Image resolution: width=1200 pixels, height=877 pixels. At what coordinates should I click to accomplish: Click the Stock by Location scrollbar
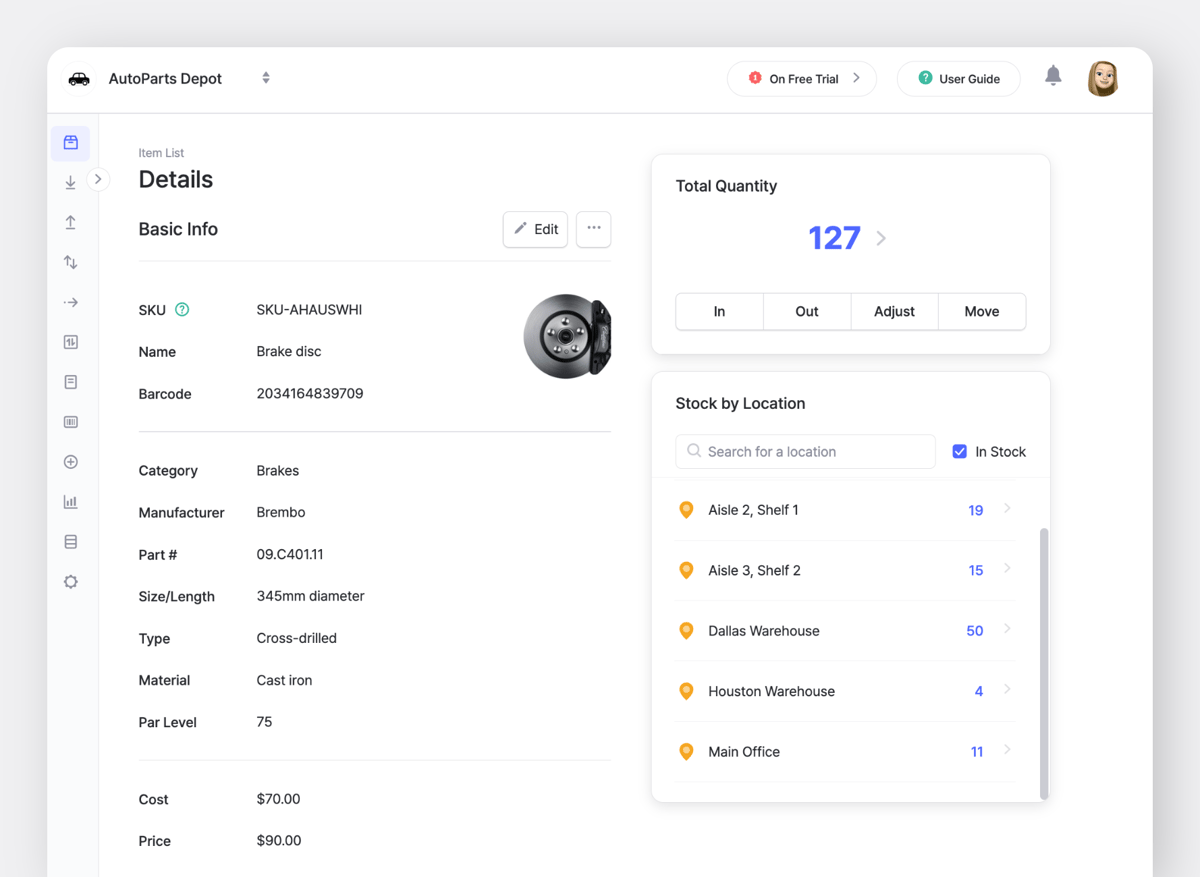pos(1044,663)
